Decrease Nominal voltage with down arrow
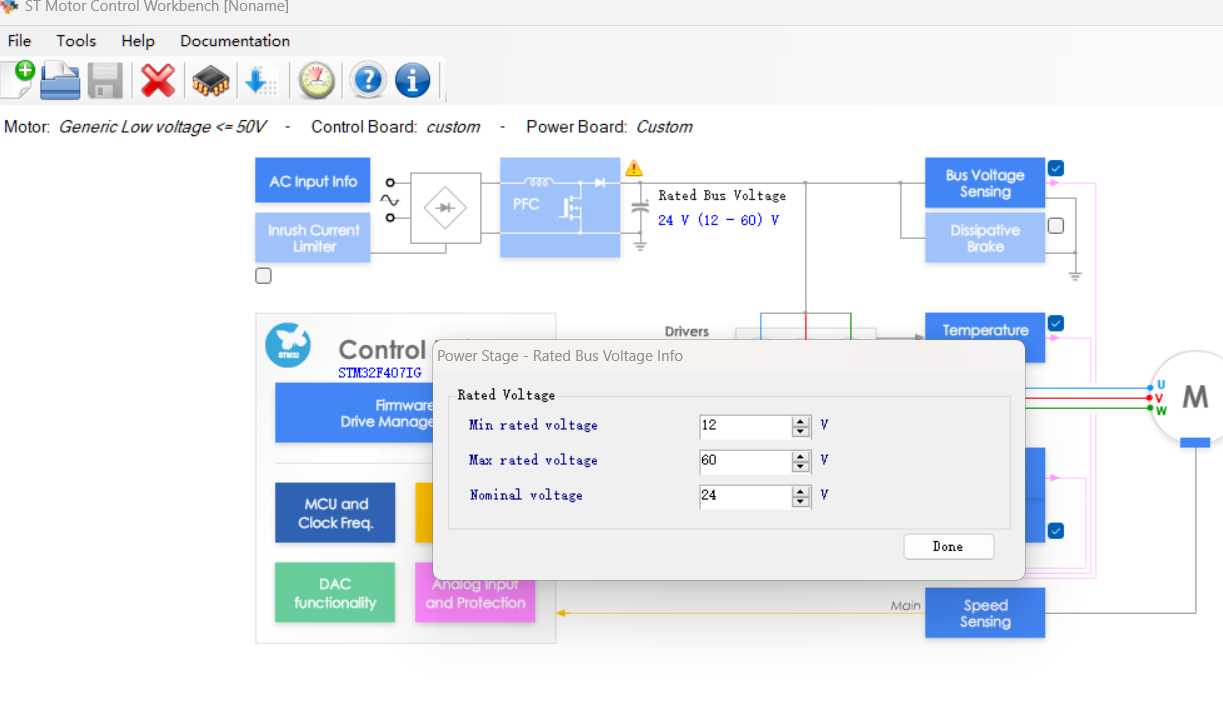 801,501
